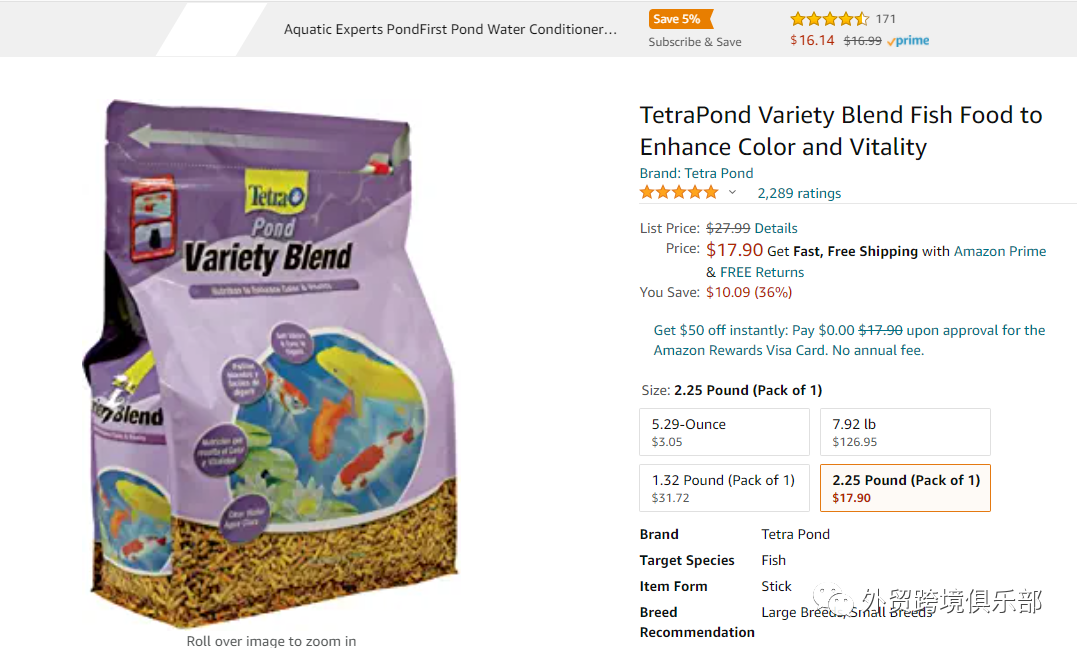Click the sponsored product's star rating
This screenshot has width=1077, height=648.
point(829,19)
